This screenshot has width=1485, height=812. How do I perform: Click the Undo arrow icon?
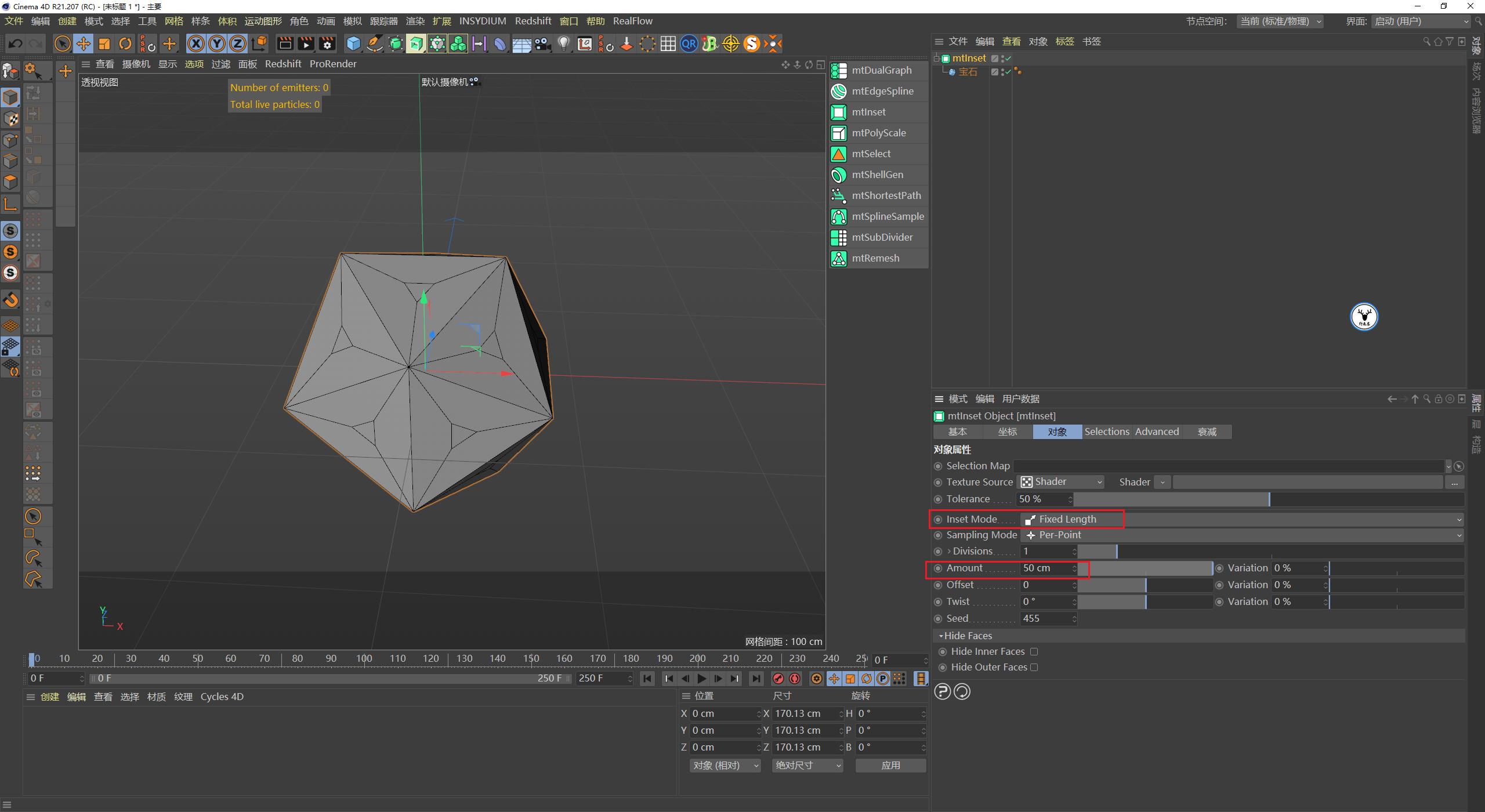[15, 43]
